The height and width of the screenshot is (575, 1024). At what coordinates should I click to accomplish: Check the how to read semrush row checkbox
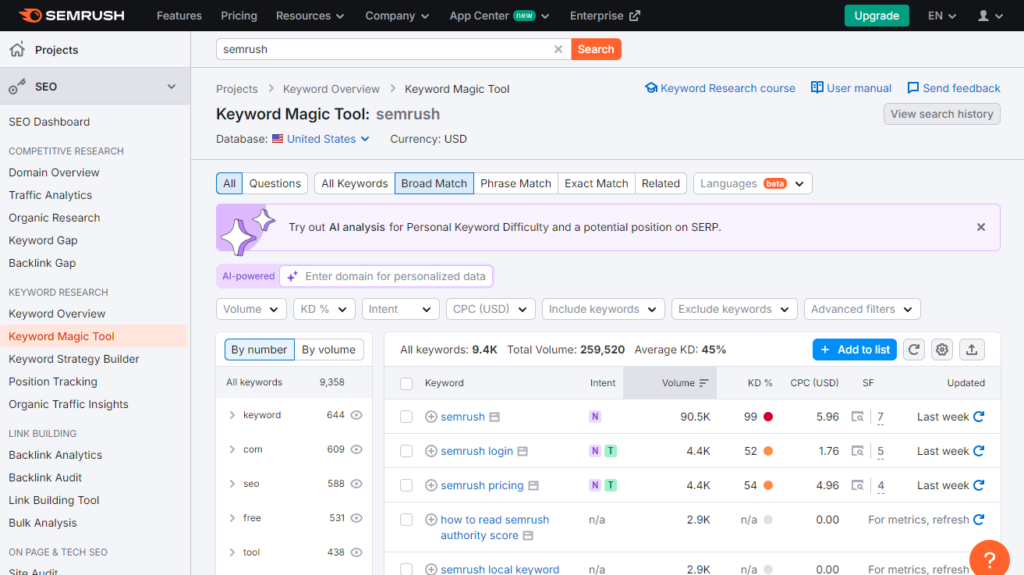406,519
